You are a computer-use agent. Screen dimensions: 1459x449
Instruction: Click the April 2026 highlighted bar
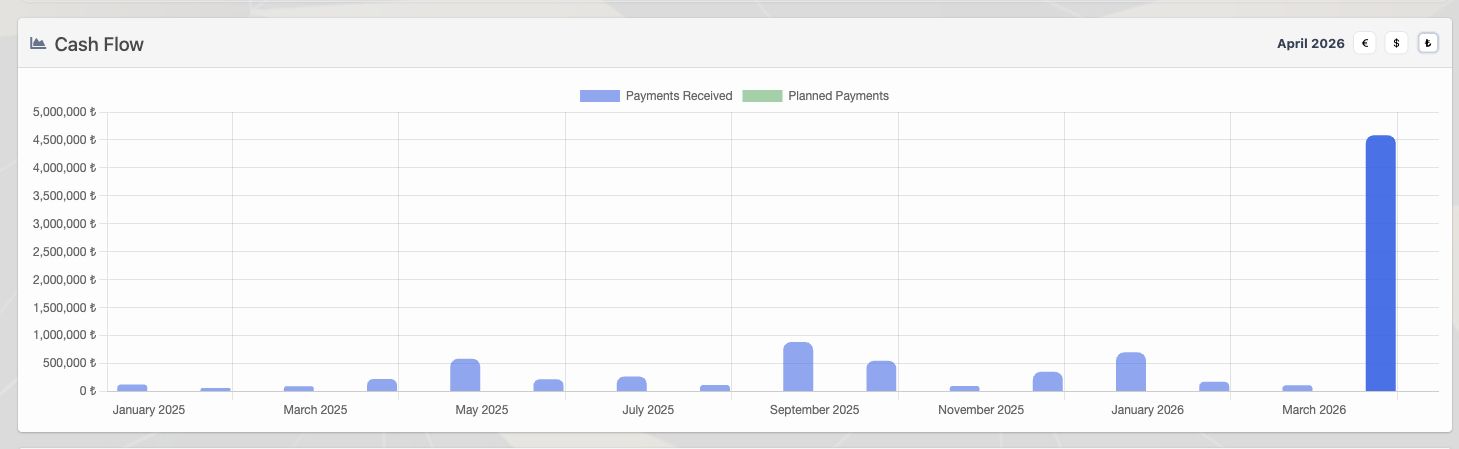tap(1380, 263)
